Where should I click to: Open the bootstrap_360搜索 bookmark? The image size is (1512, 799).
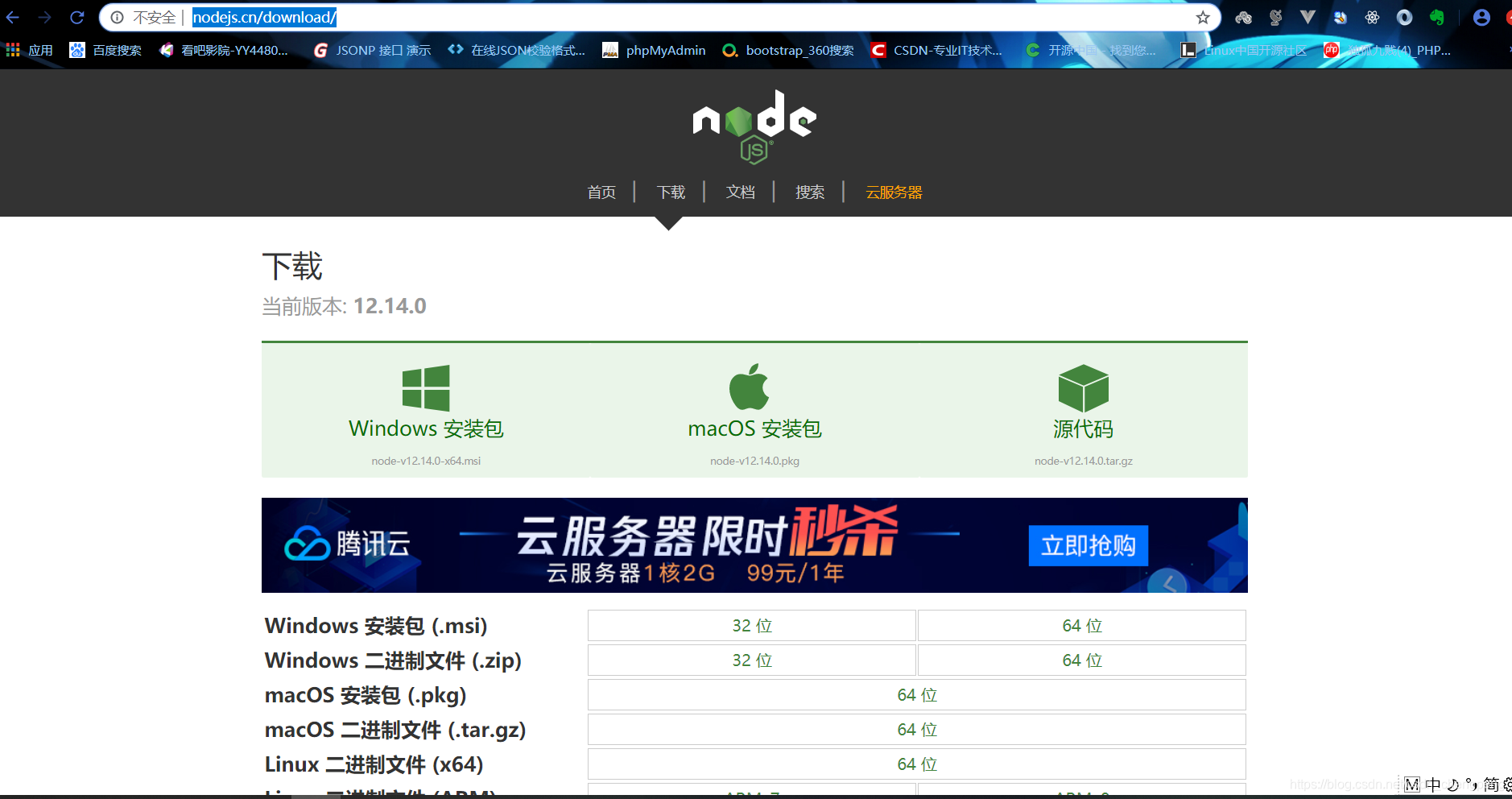788,50
